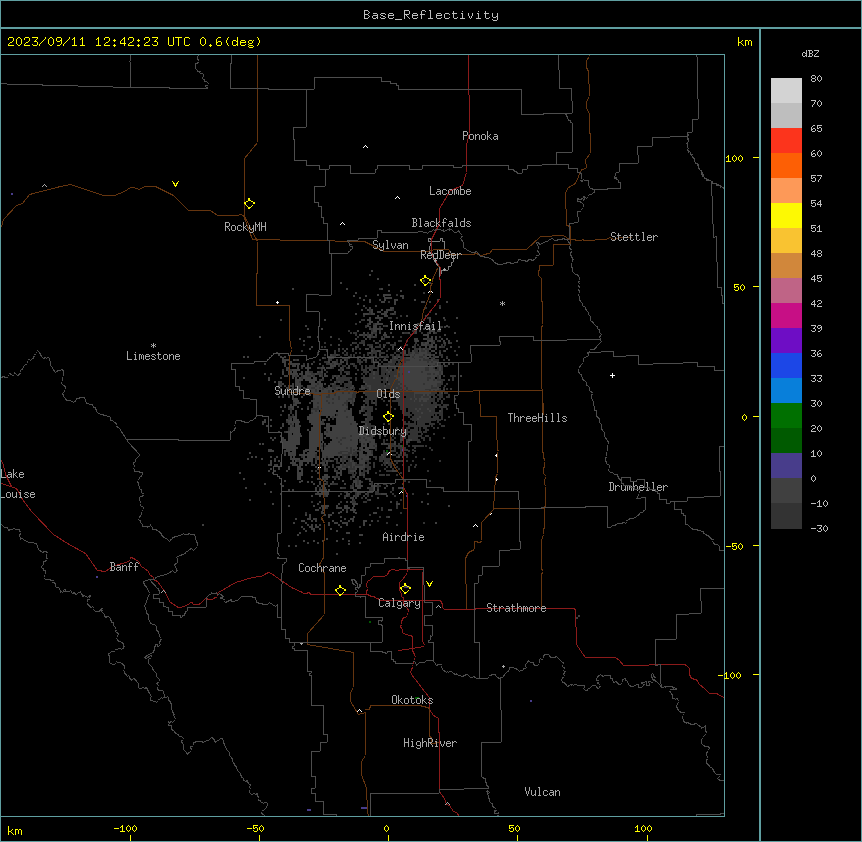Select the yellow diamond marker below Cochrane
Screen dimensions: 862x842
[340, 590]
